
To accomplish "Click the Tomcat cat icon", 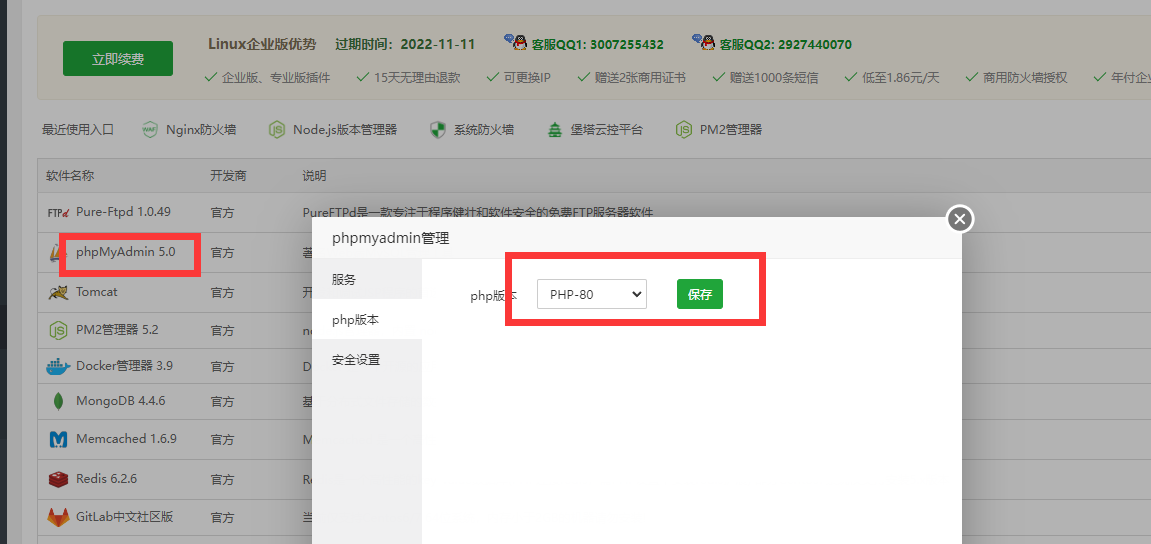I will (58, 292).
